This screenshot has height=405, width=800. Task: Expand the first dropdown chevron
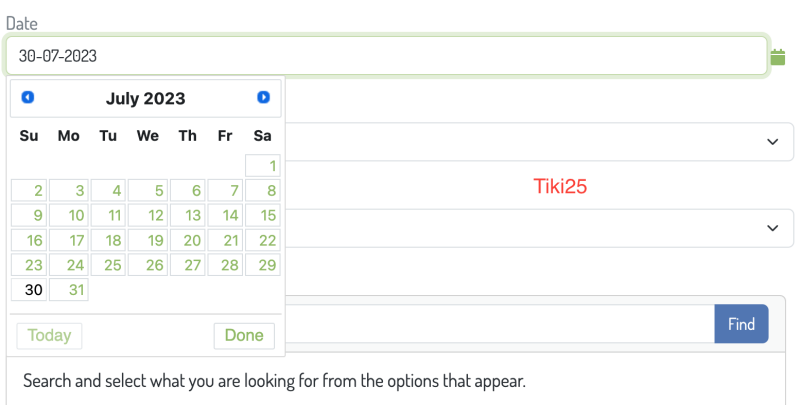[x=773, y=142]
